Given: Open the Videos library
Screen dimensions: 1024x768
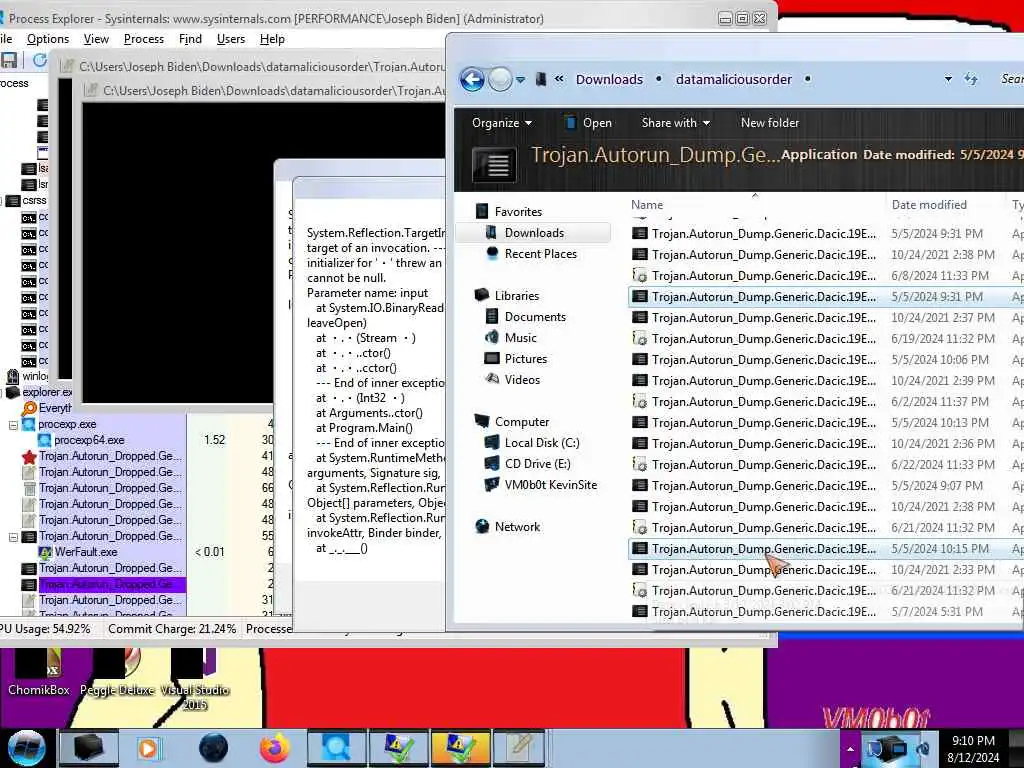Looking at the screenshot, I should (522, 379).
